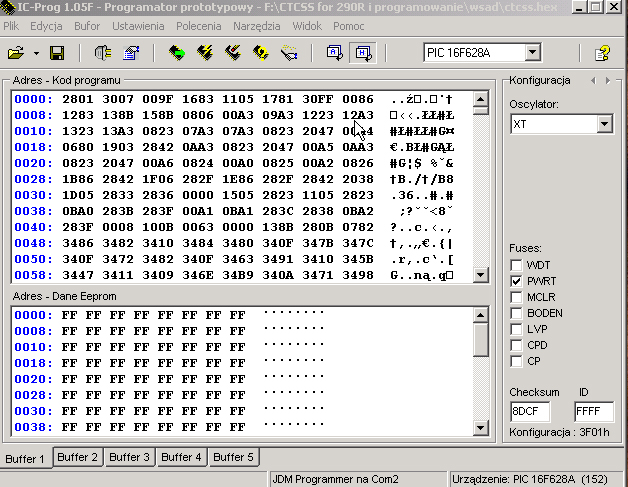Image resolution: width=628 pixels, height=487 pixels.
Task: Switch to Buffer 3 tab
Action: 129,457
